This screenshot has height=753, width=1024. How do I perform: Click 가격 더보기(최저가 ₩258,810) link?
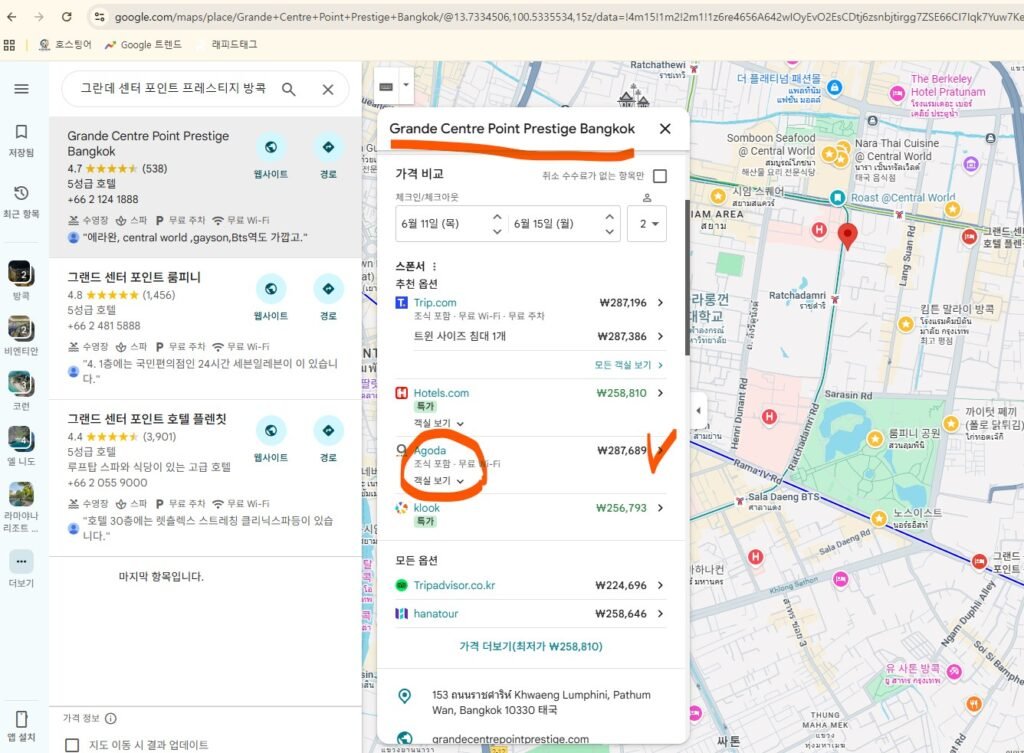coord(531,647)
